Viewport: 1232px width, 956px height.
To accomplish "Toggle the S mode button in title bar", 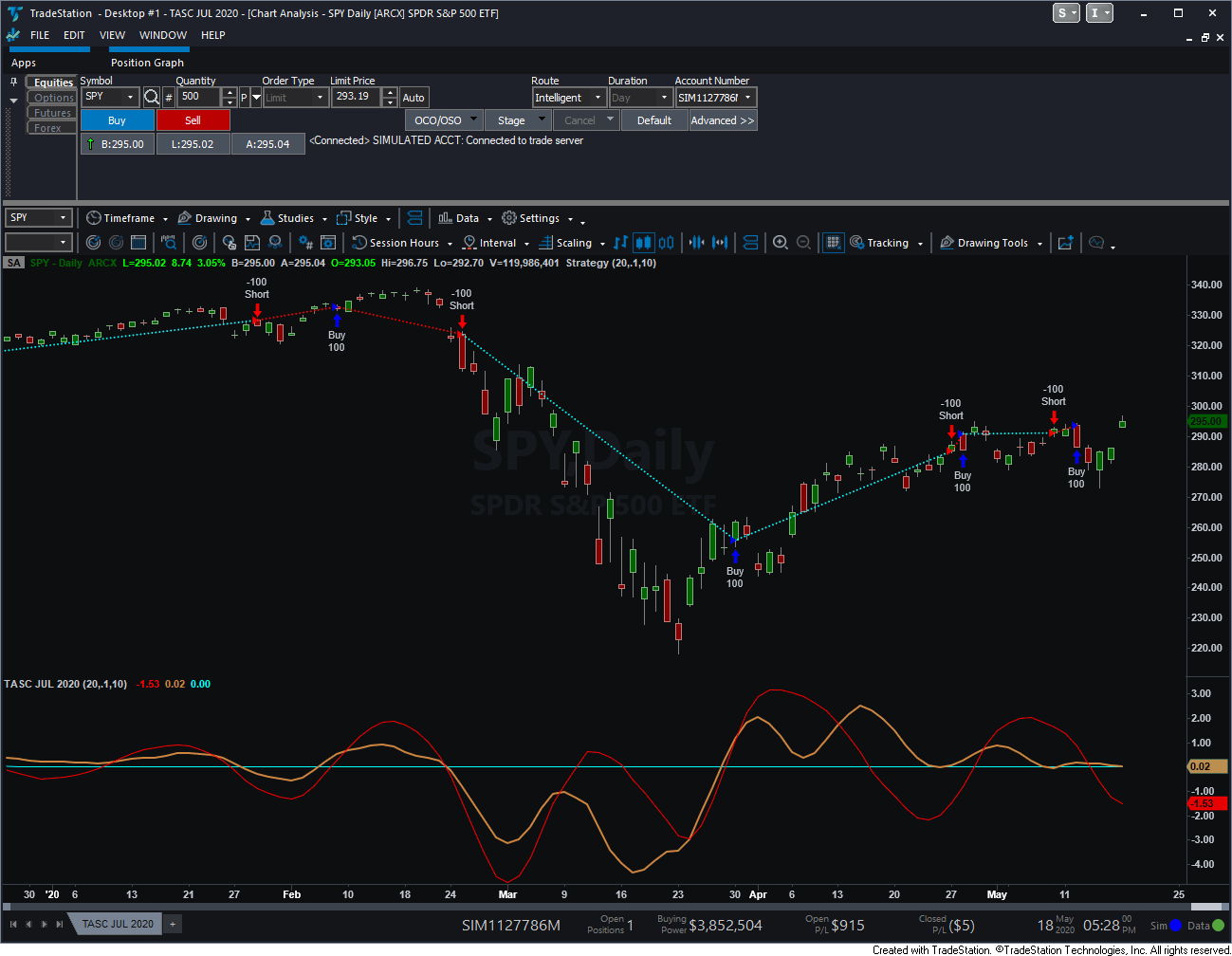I will (x=1066, y=13).
